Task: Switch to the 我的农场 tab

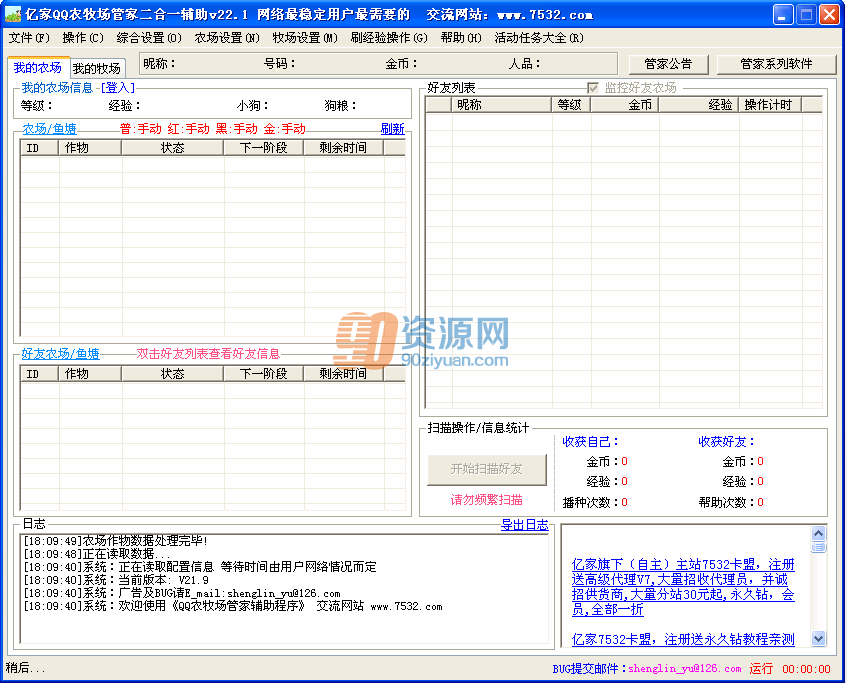Action: tap(38, 68)
